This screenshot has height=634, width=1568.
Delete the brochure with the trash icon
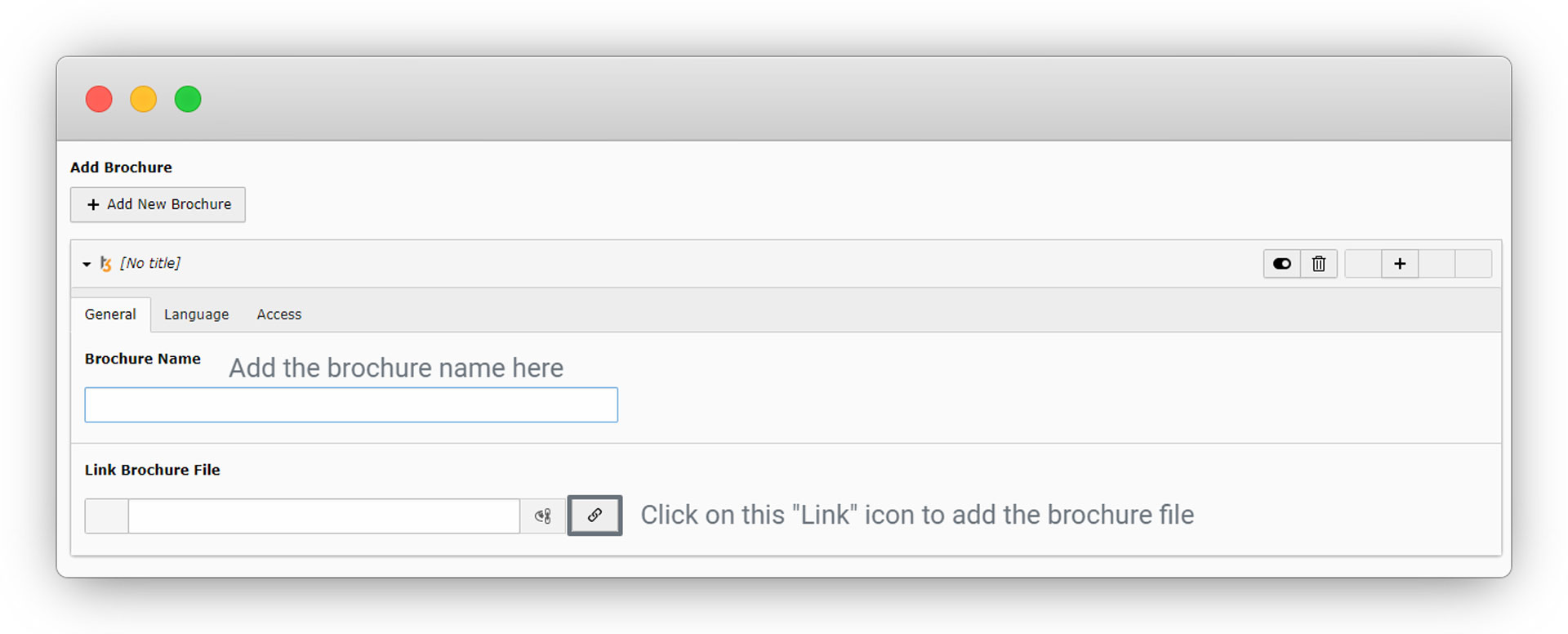tap(1318, 264)
